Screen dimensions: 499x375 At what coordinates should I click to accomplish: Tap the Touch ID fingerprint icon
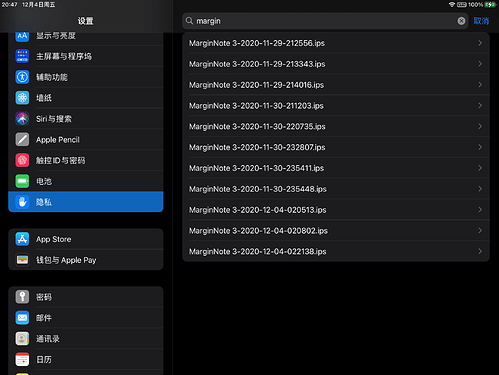22,160
